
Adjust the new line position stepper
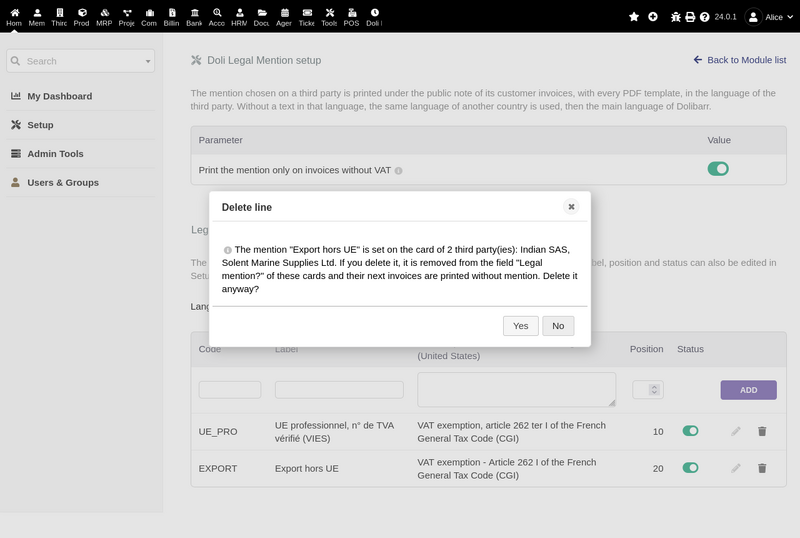[x=654, y=390]
